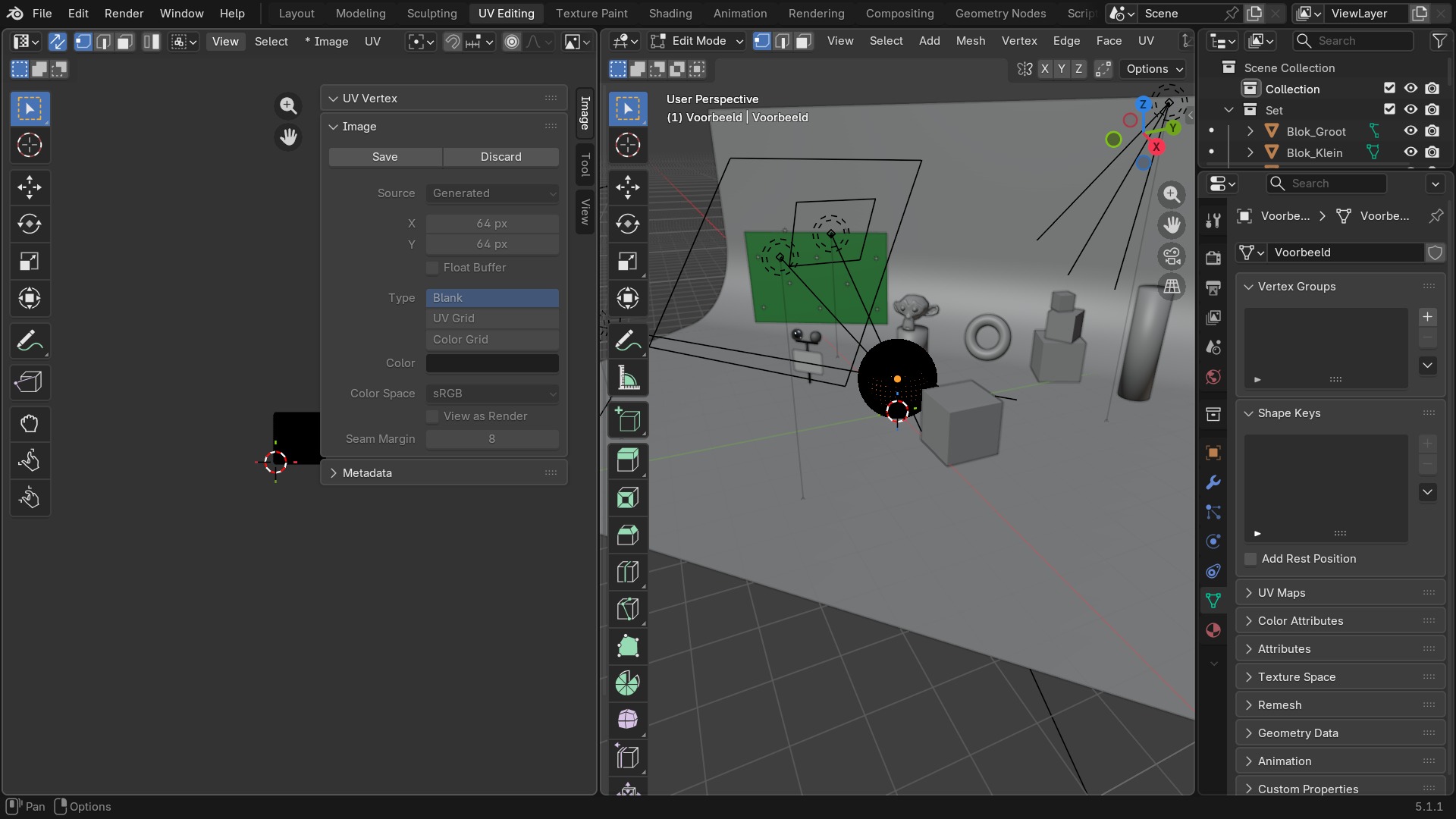
Task: Click the black generated Color swatch
Action: 492,363
